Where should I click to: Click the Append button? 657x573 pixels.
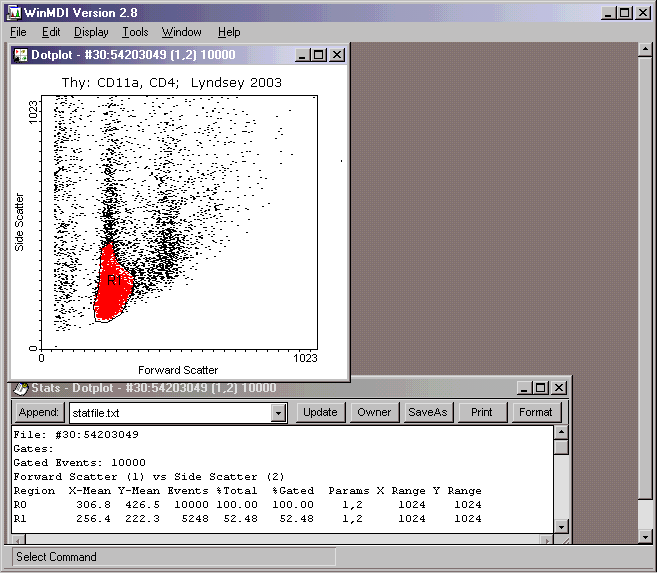coord(39,412)
